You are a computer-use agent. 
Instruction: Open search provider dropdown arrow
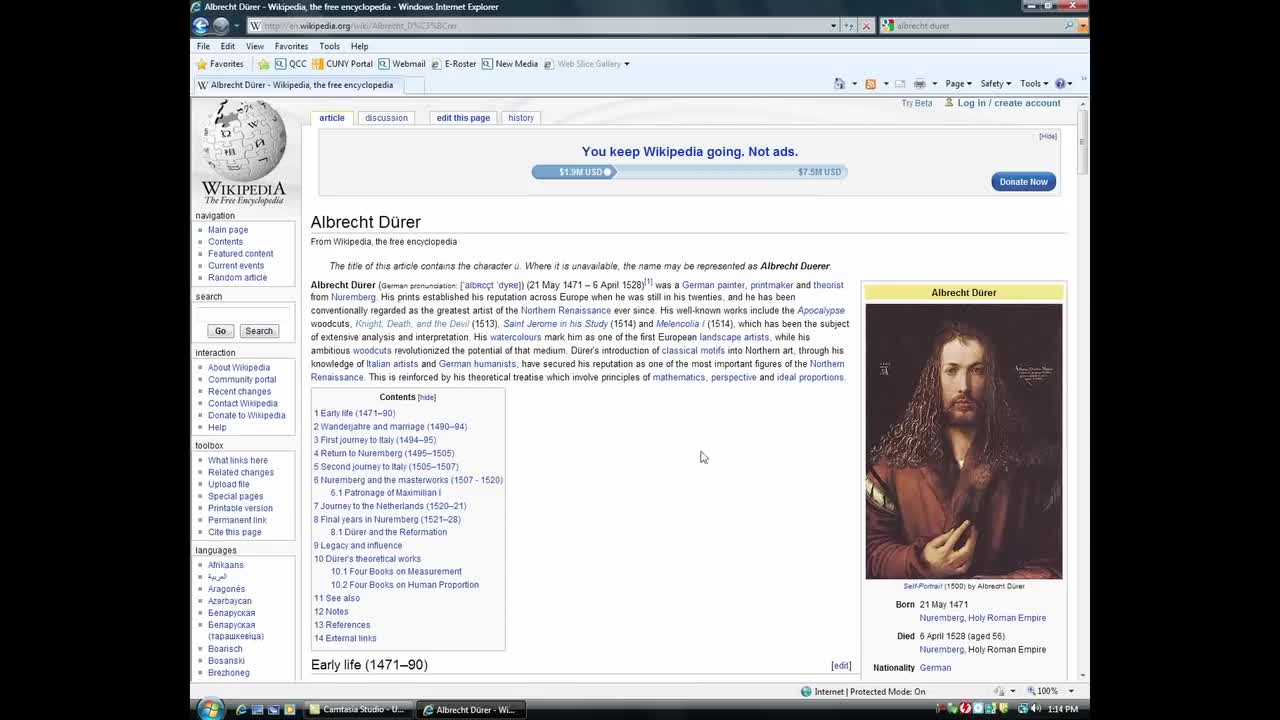1082,26
